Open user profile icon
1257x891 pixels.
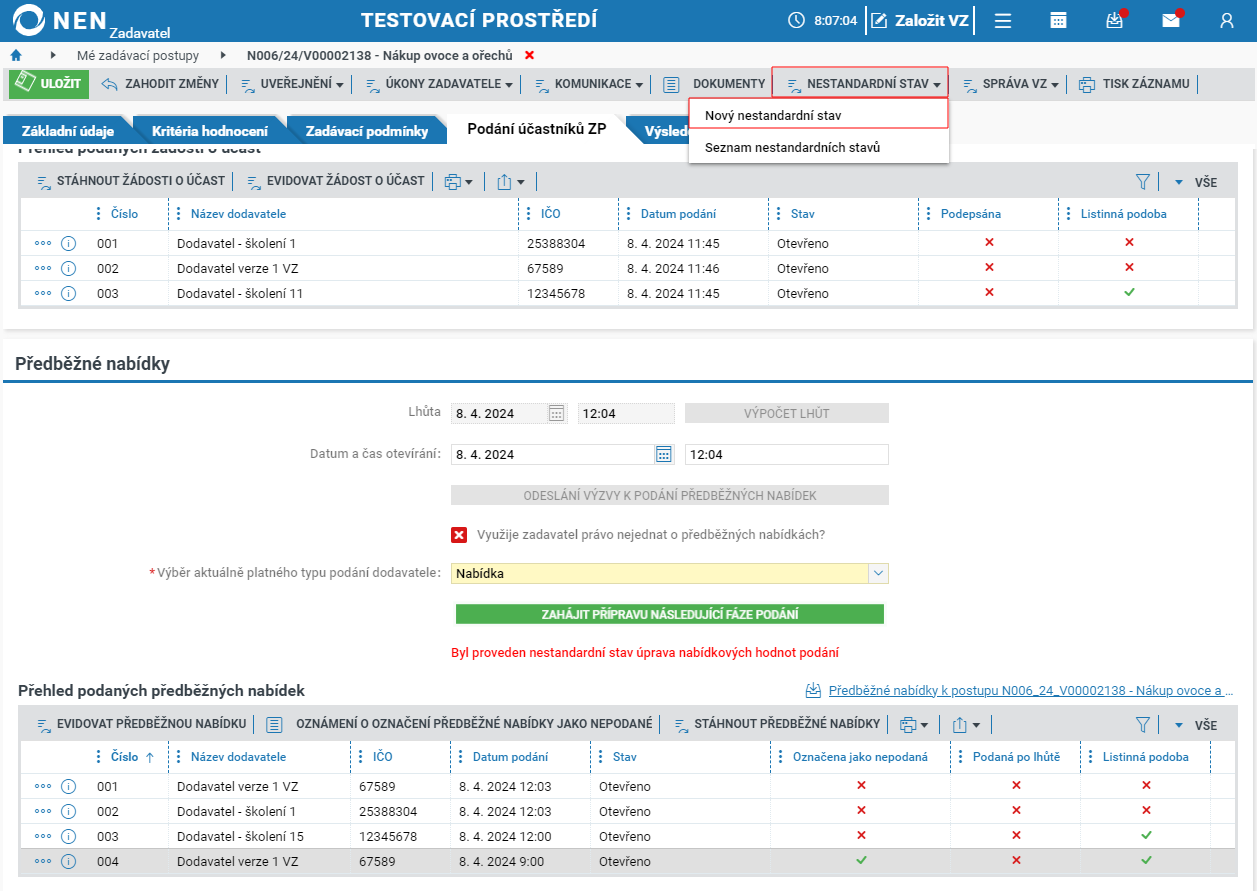tap(1227, 20)
